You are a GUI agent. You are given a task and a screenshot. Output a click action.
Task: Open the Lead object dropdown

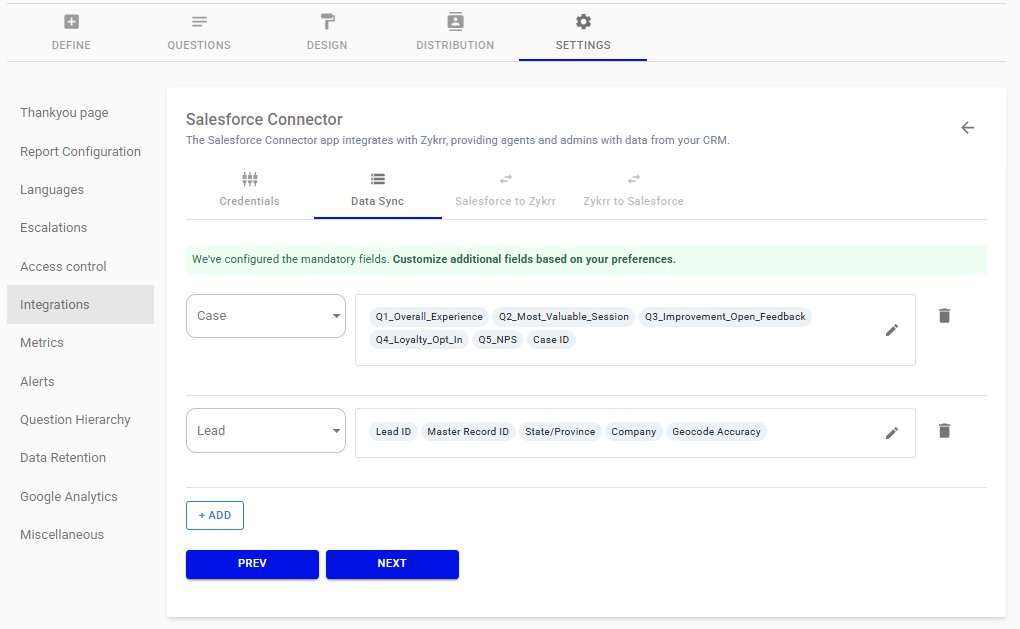[x=265, y=431]
